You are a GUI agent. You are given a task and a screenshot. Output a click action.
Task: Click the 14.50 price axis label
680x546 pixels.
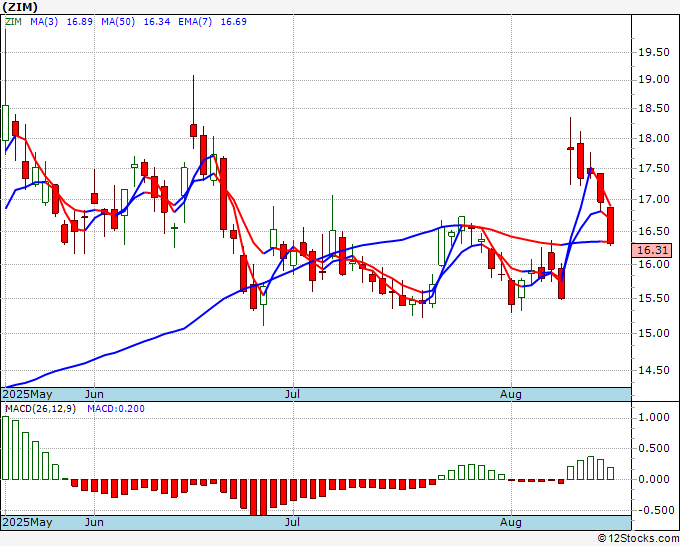pos(654,370)
